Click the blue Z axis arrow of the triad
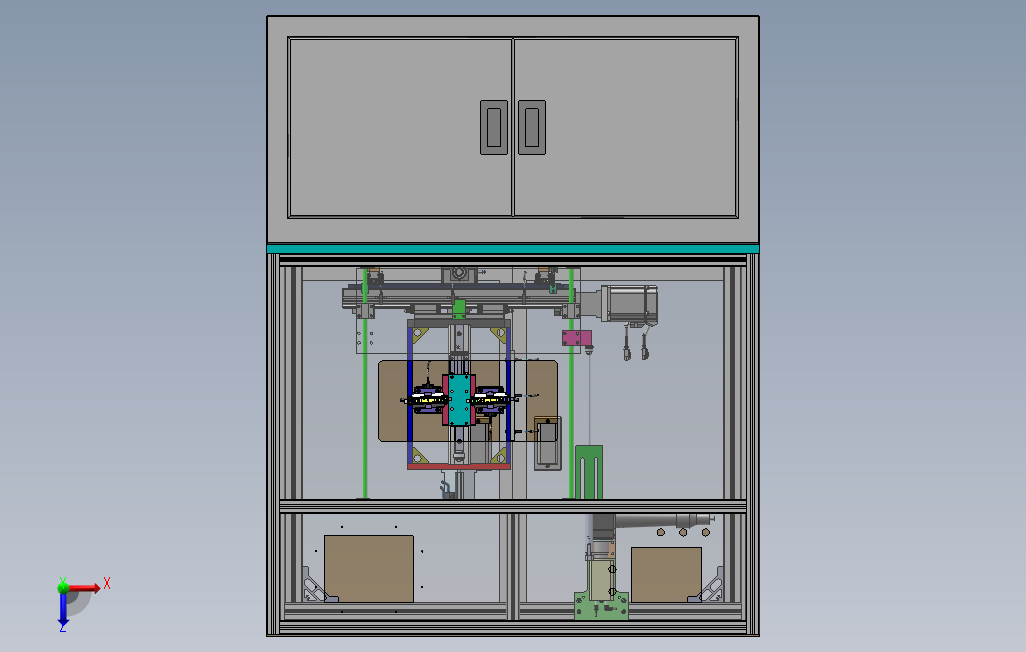This screenshot has width=1026, height=652. (63, 609)
